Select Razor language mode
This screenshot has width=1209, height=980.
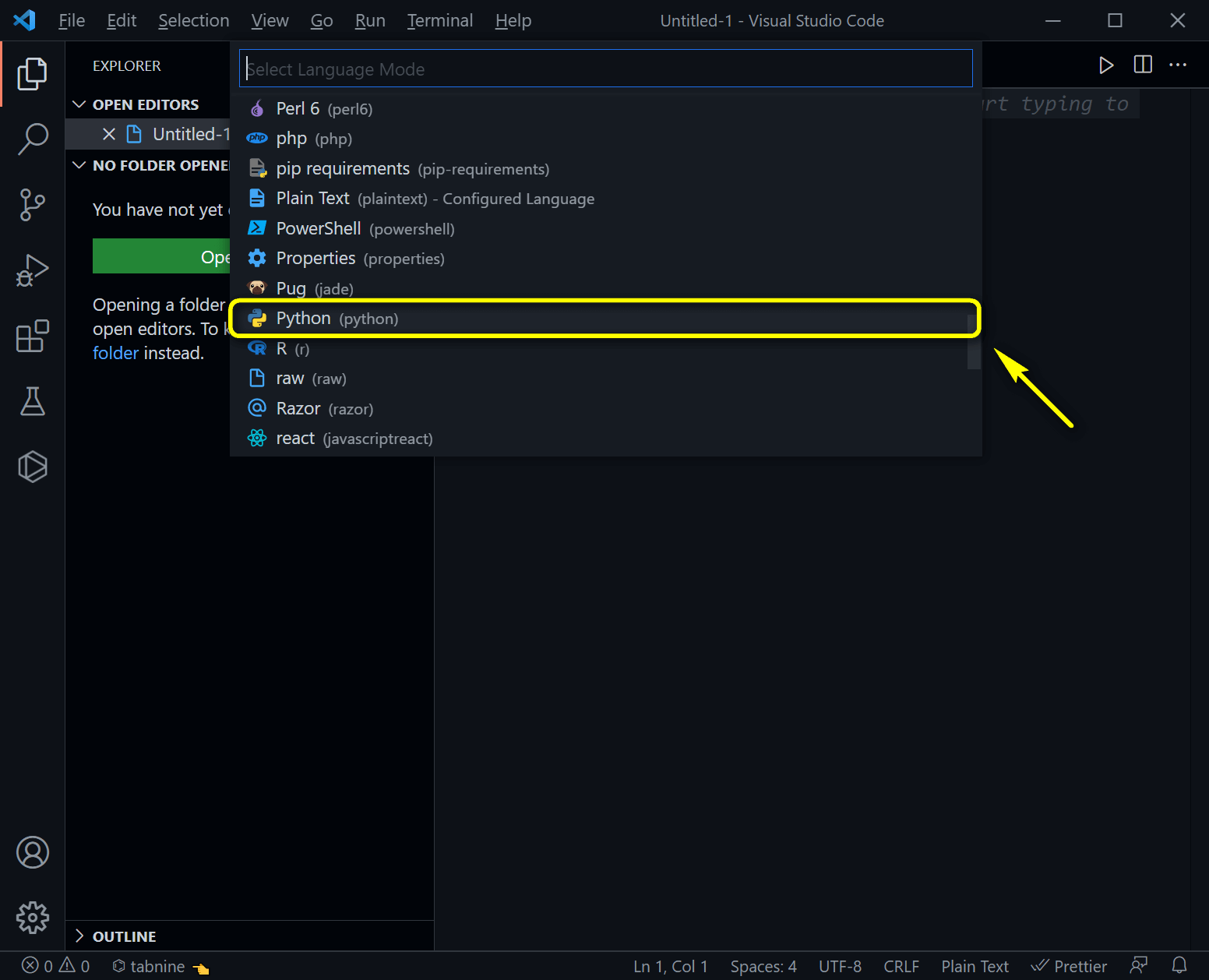coord(605,408)
